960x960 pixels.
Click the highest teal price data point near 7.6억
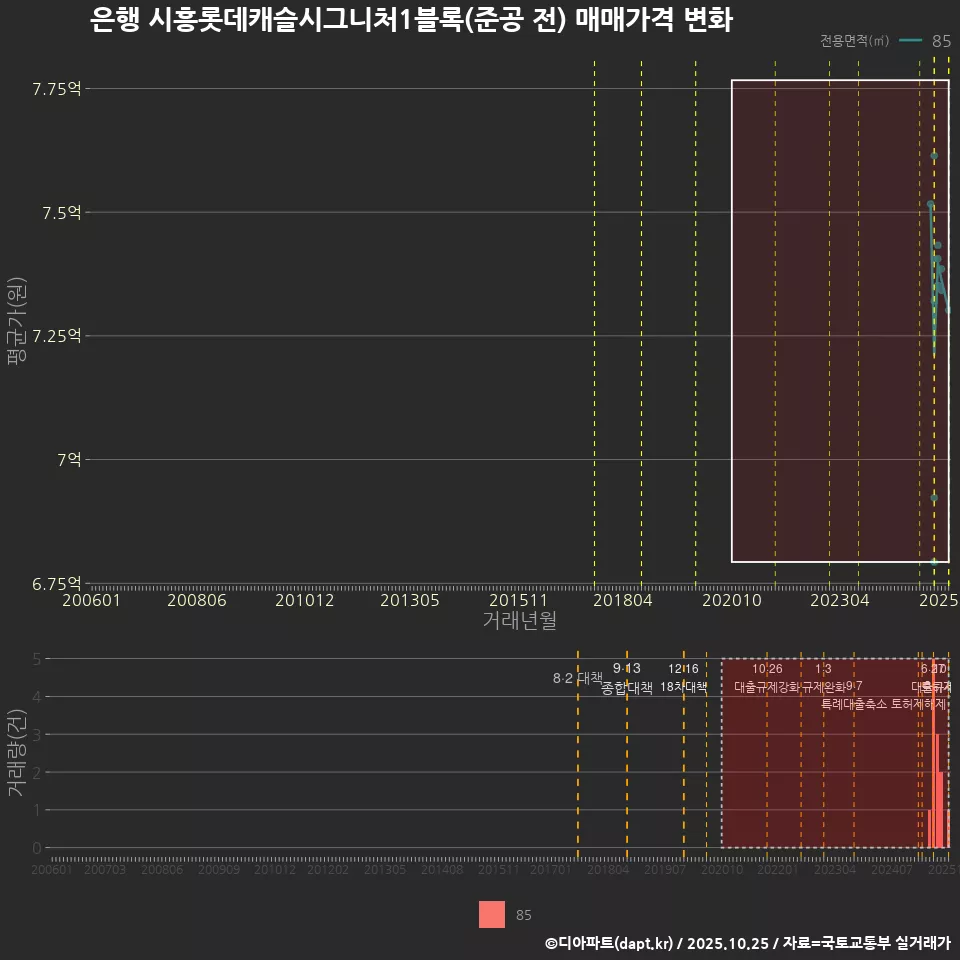click(934, 156)
